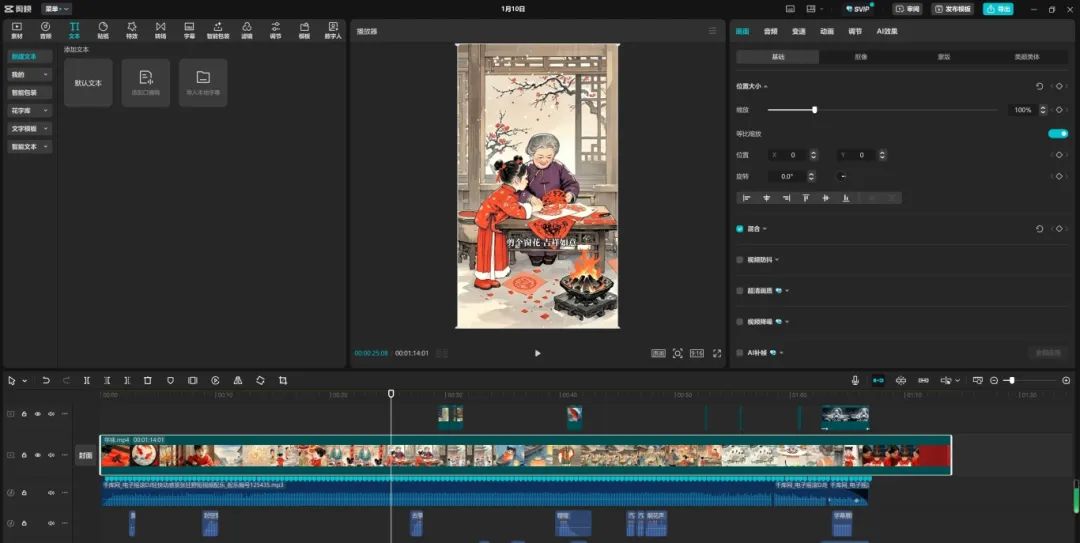Toggle eye visibility of top overlay track
This screenshot has width=1080, height=543.
[37, 414]
